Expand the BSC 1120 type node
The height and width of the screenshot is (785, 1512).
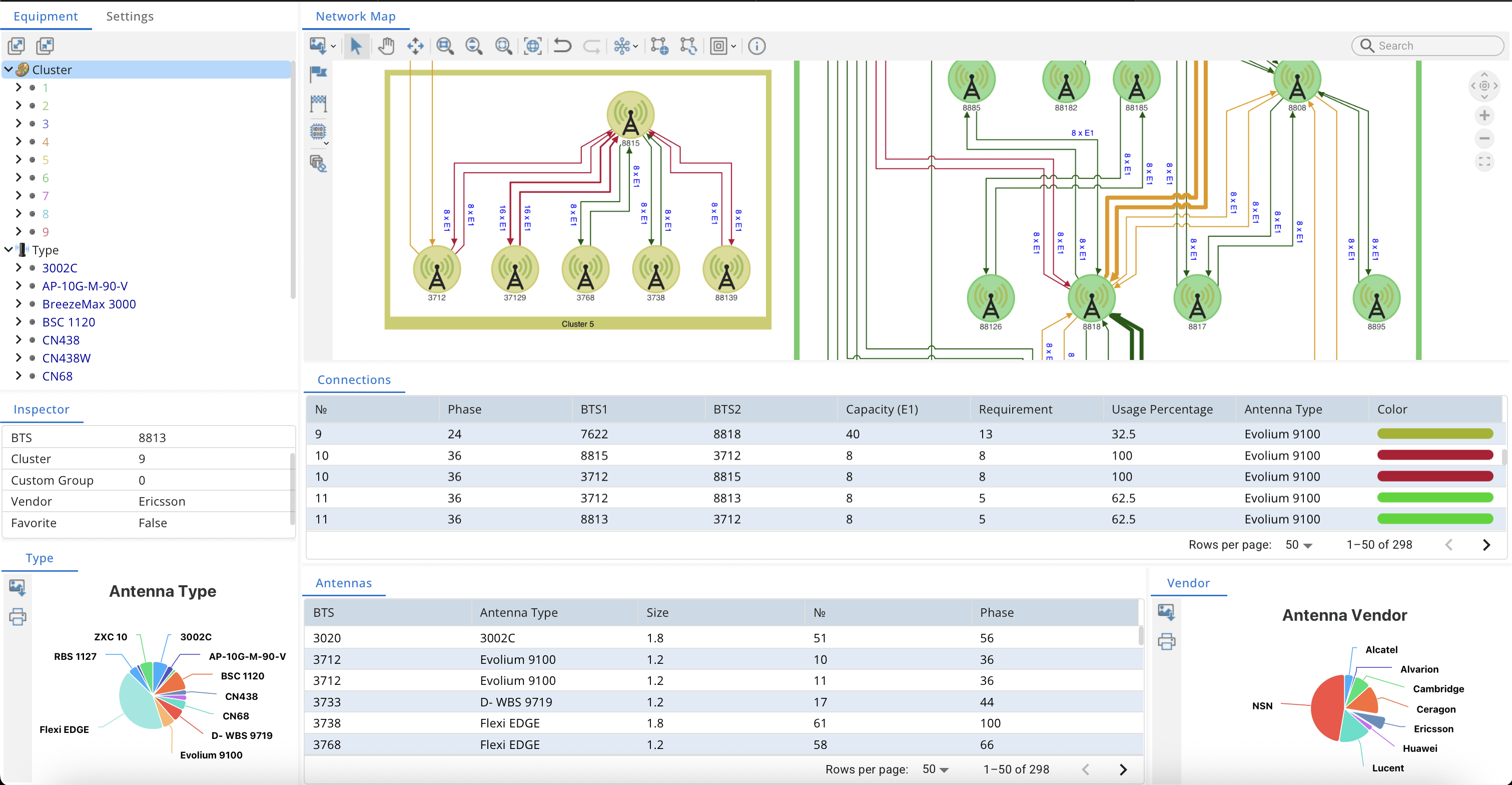18,322
